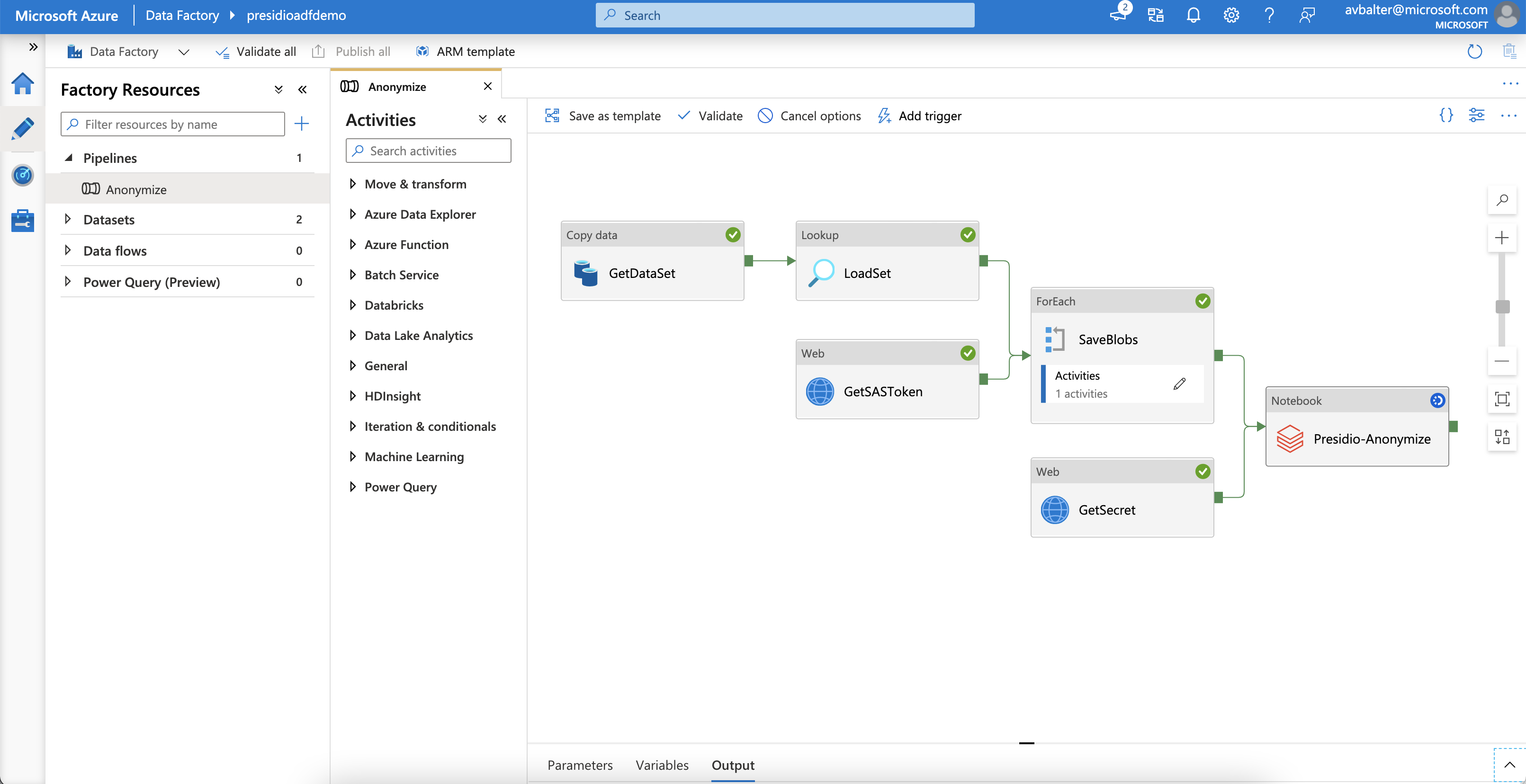Select the GetSASToken Web activity

click(887, 380)
